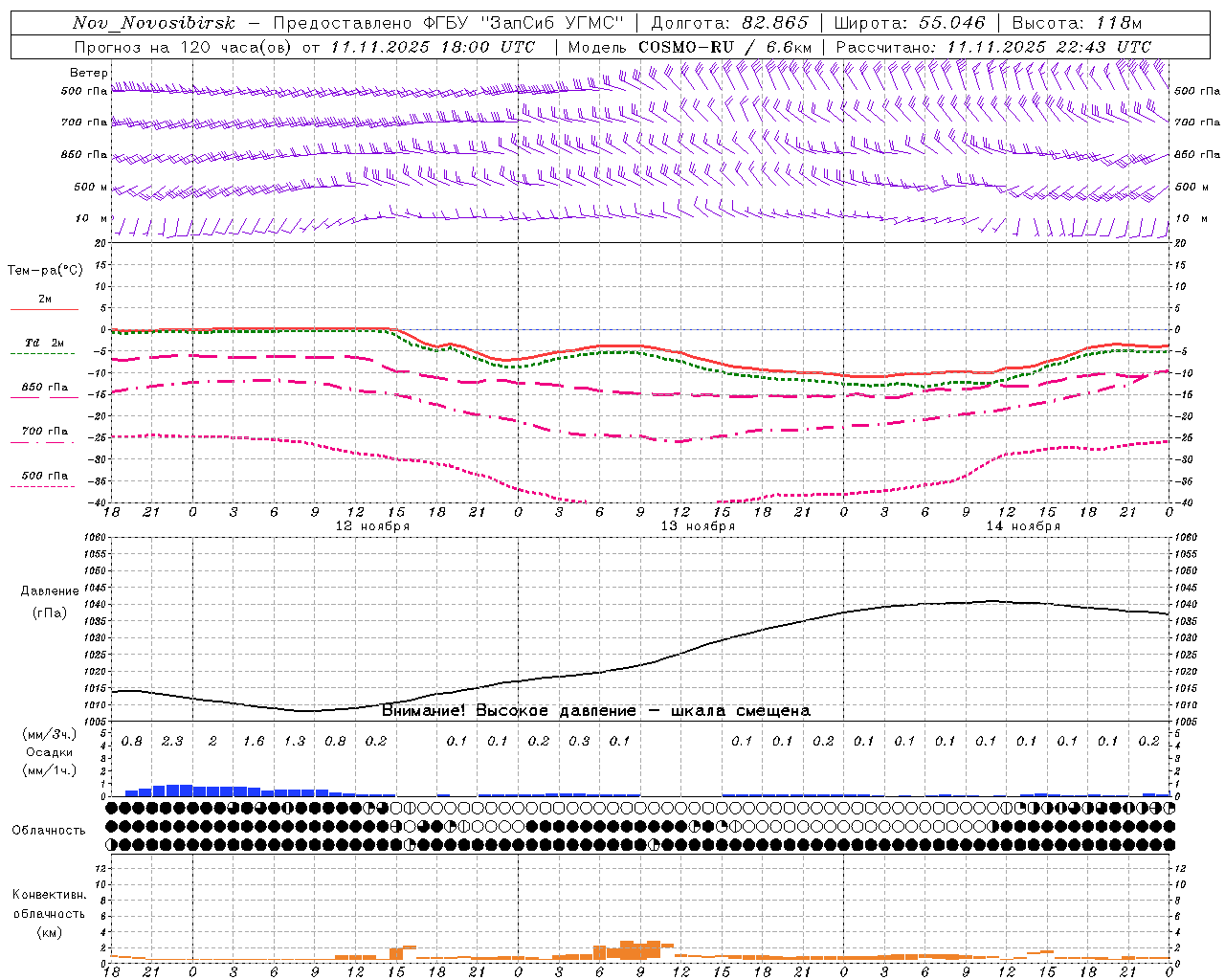Select the 'Долгота: 82.865' header field
Image resolution: width=1225 pixels, height=980 pixels.
pos(728,23)
